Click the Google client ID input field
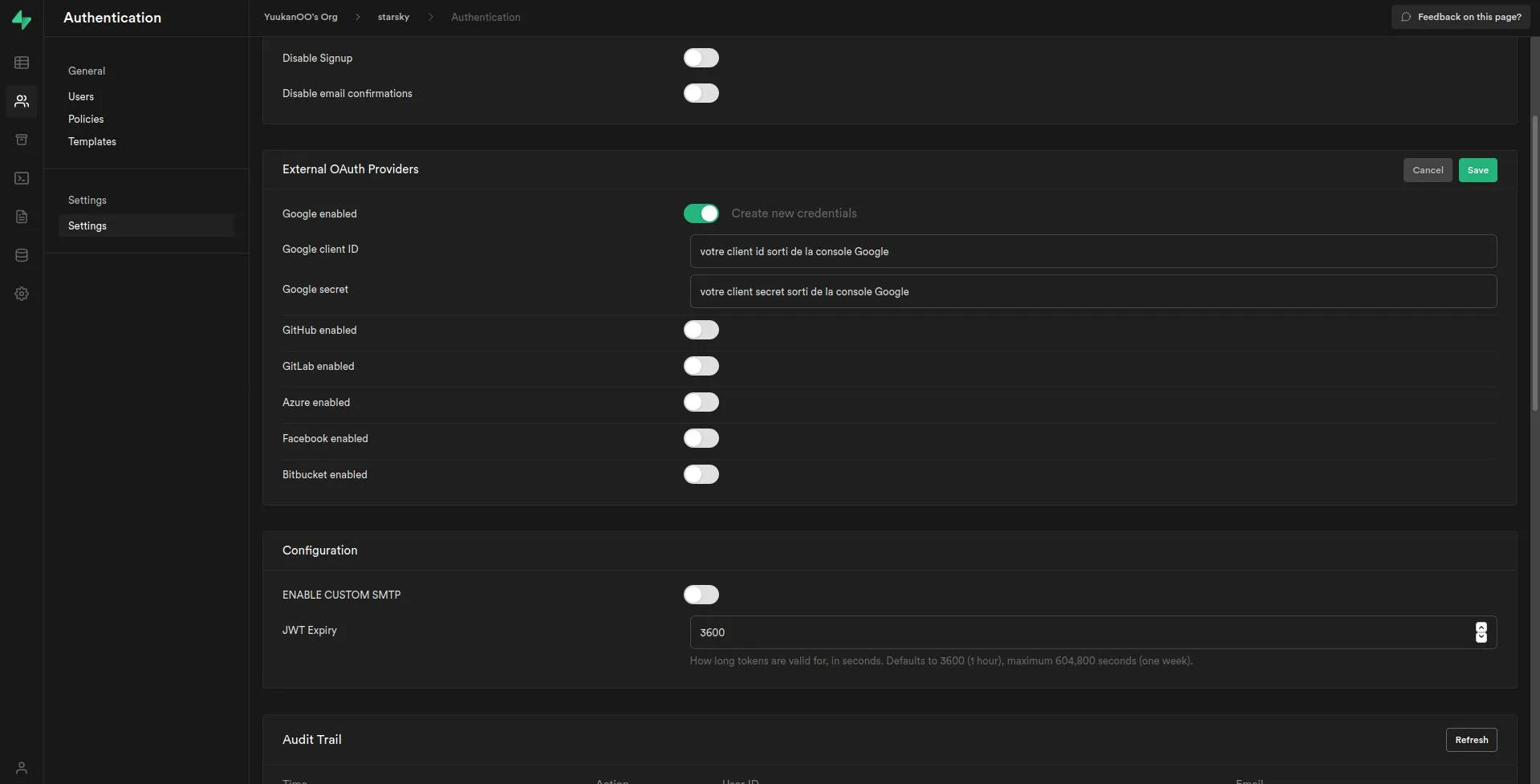 [x=1091, y=251]
